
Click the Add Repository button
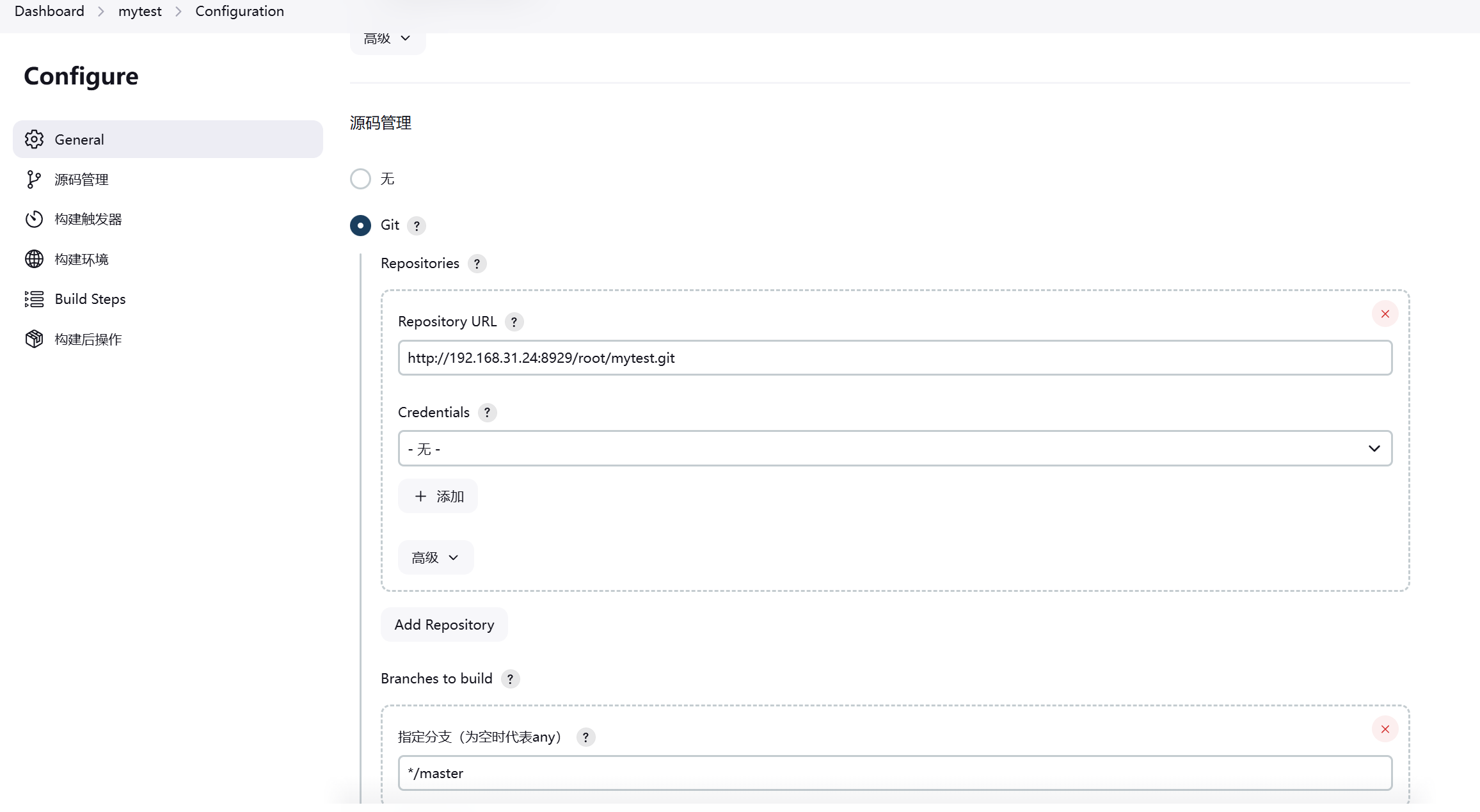[444, 625]
